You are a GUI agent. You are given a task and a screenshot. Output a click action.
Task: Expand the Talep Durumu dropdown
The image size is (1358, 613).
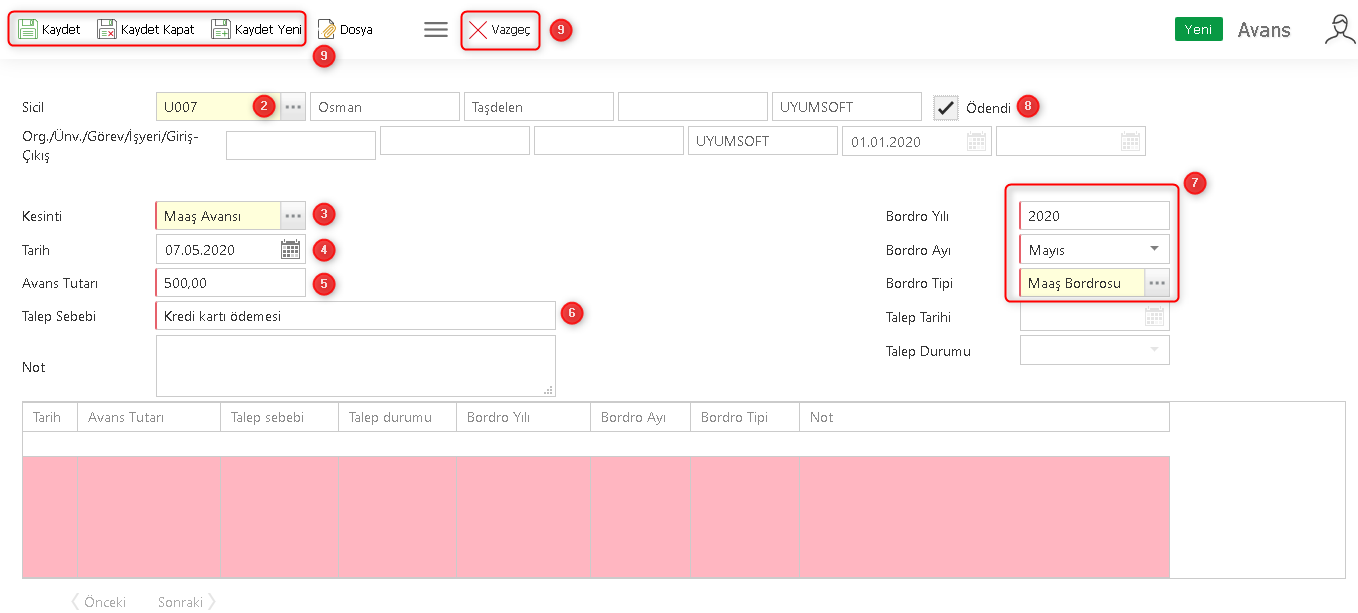point(1154,351)
